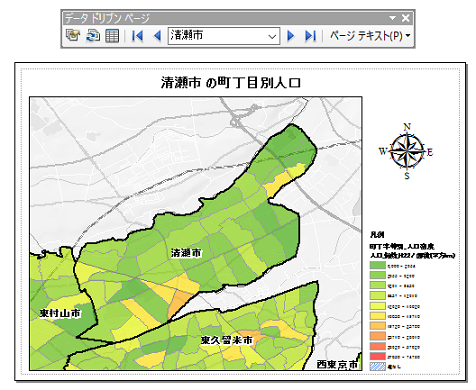Screen dimensions: 476x390
Task: Open the index layer attribute table icon
Action: (x=112, y=36)
